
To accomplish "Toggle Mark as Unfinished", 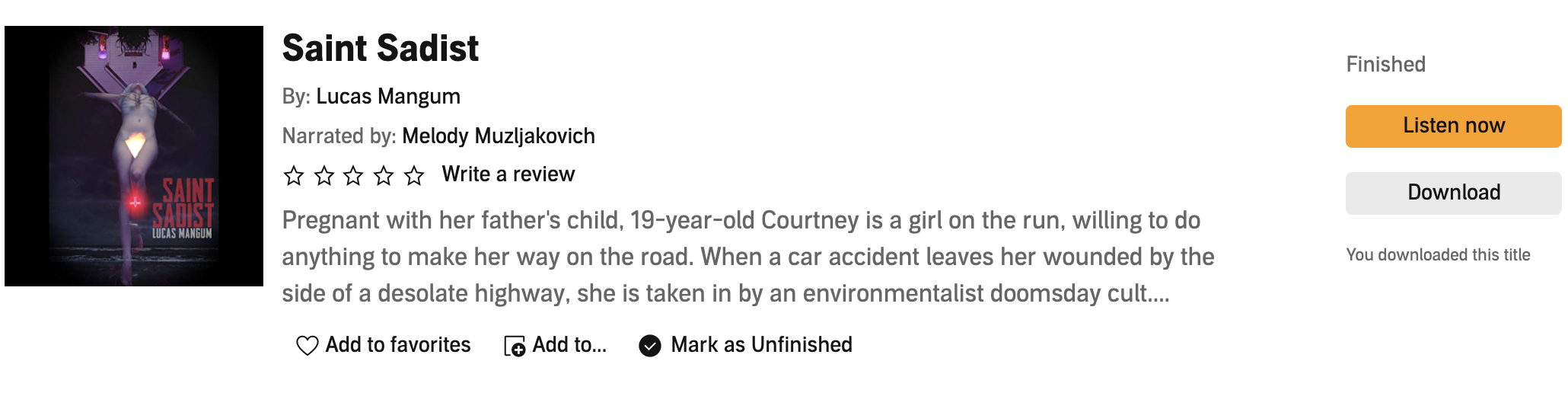I will coord(761,345).
